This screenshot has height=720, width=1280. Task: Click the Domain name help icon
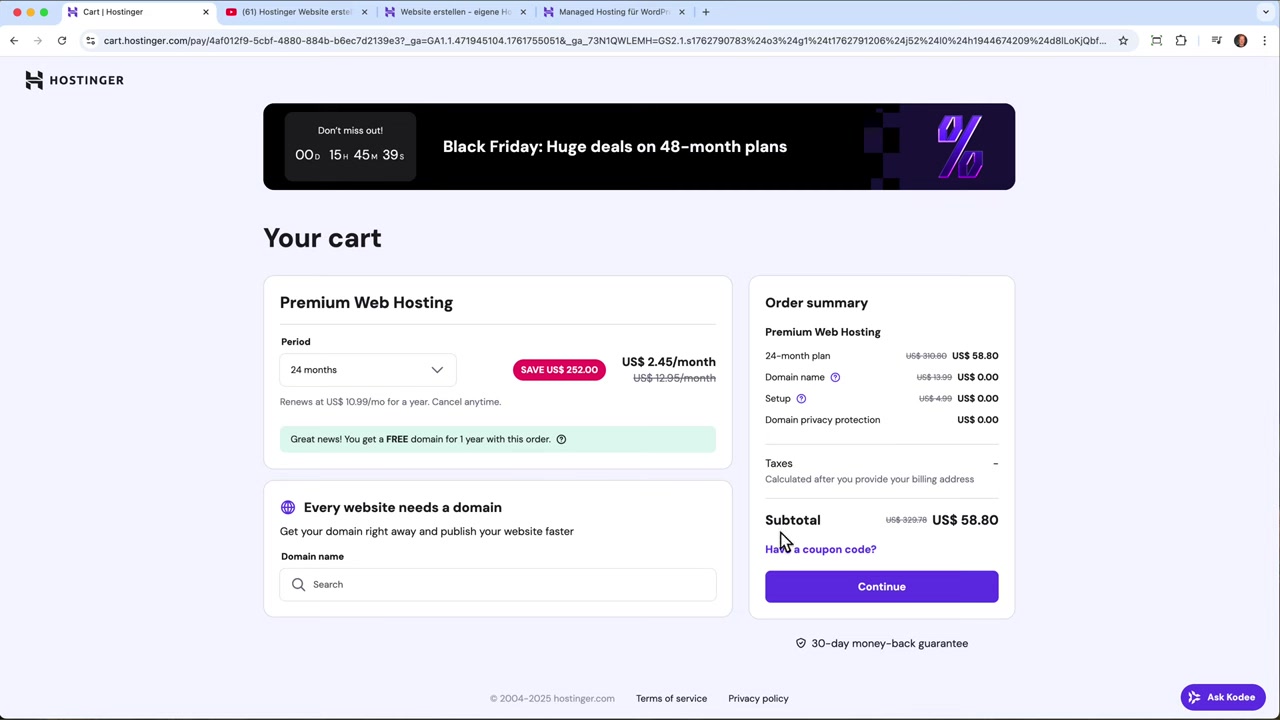(835, 377)
